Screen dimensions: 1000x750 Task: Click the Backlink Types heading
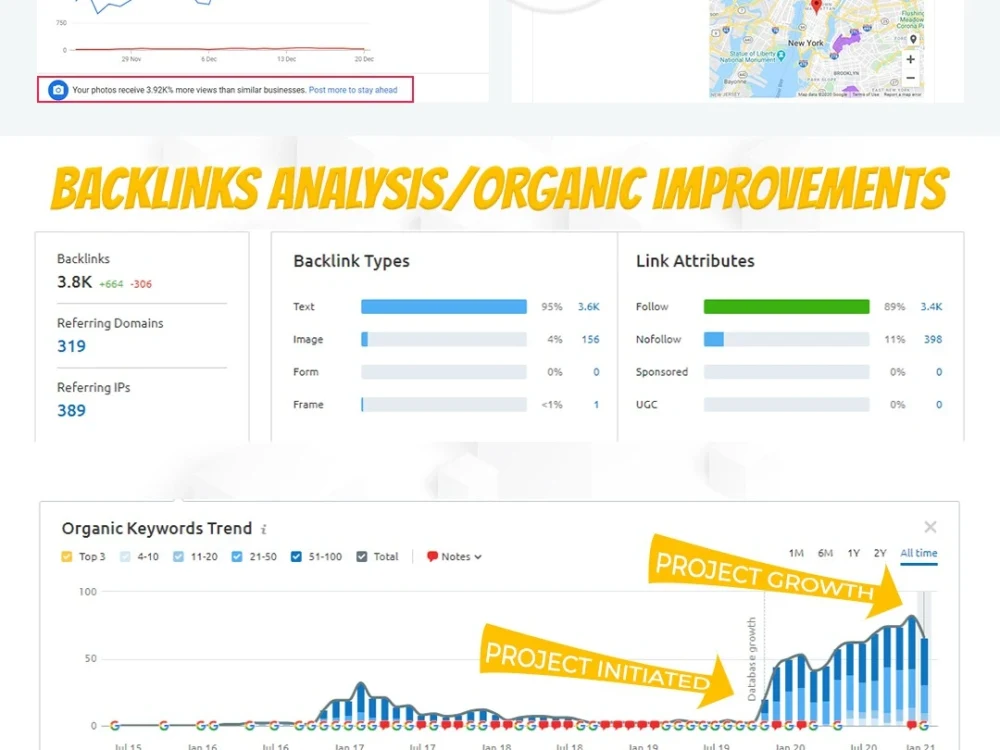pyautogui.click(x=351, y=261)
